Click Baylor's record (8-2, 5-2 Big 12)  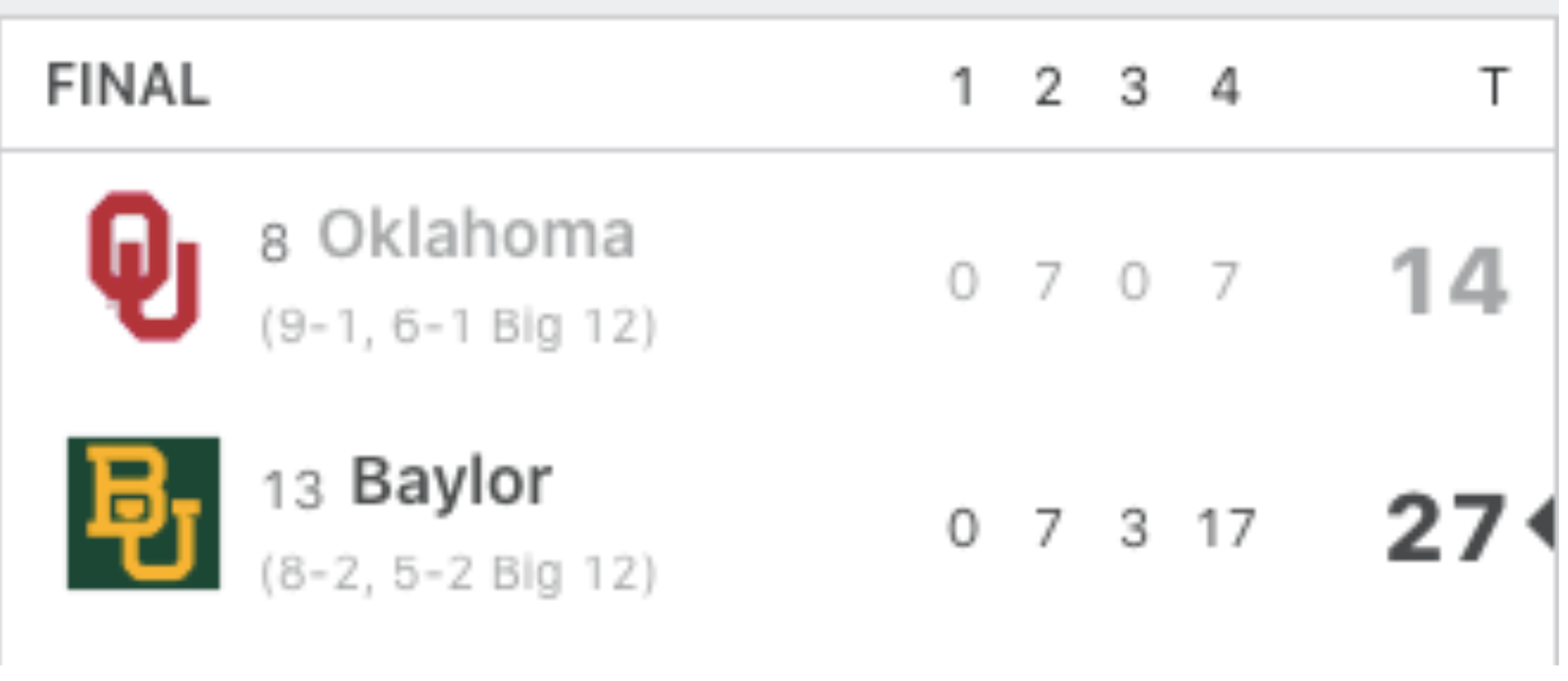[x=458, y=574]
